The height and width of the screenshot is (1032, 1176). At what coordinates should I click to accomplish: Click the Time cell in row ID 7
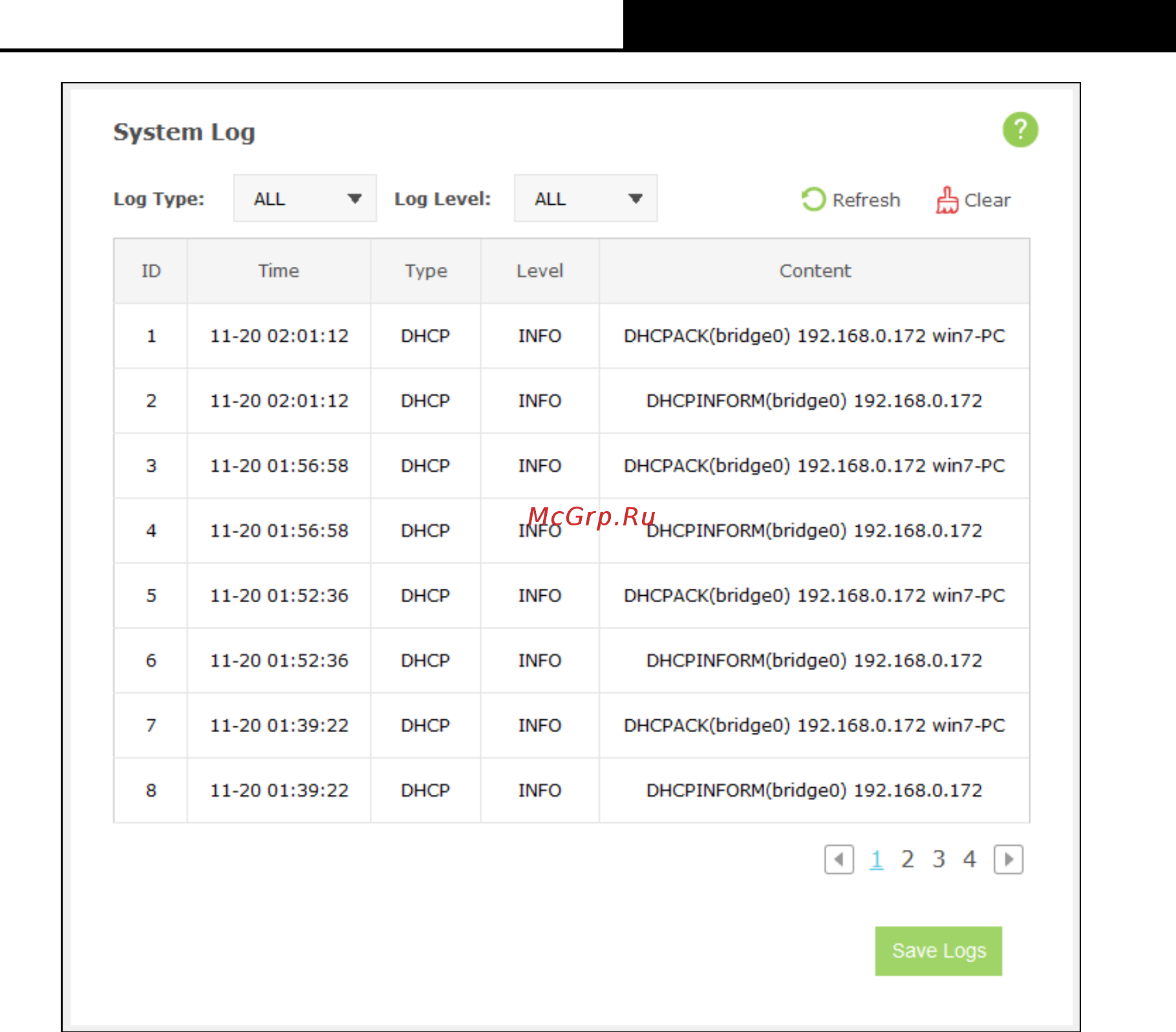coord(279,726)
